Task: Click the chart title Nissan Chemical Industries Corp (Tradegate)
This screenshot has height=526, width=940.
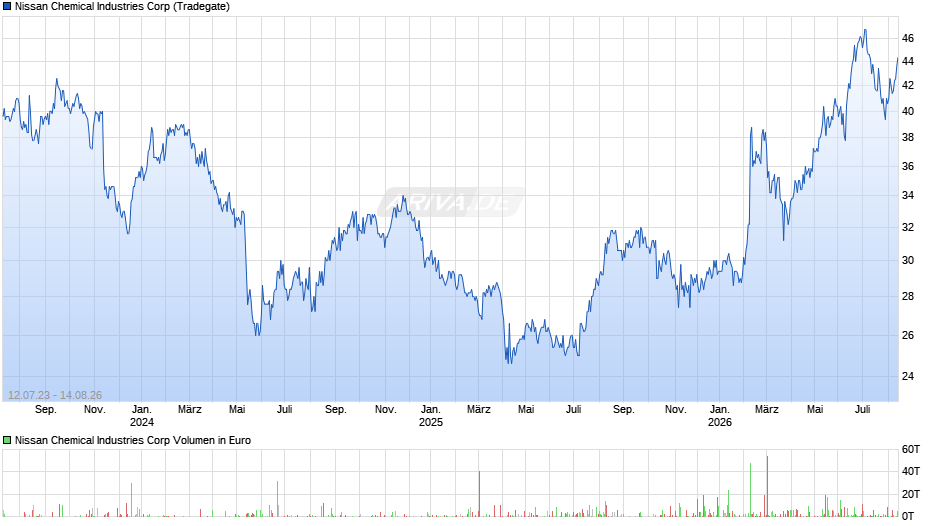Action: pos(122,7)
